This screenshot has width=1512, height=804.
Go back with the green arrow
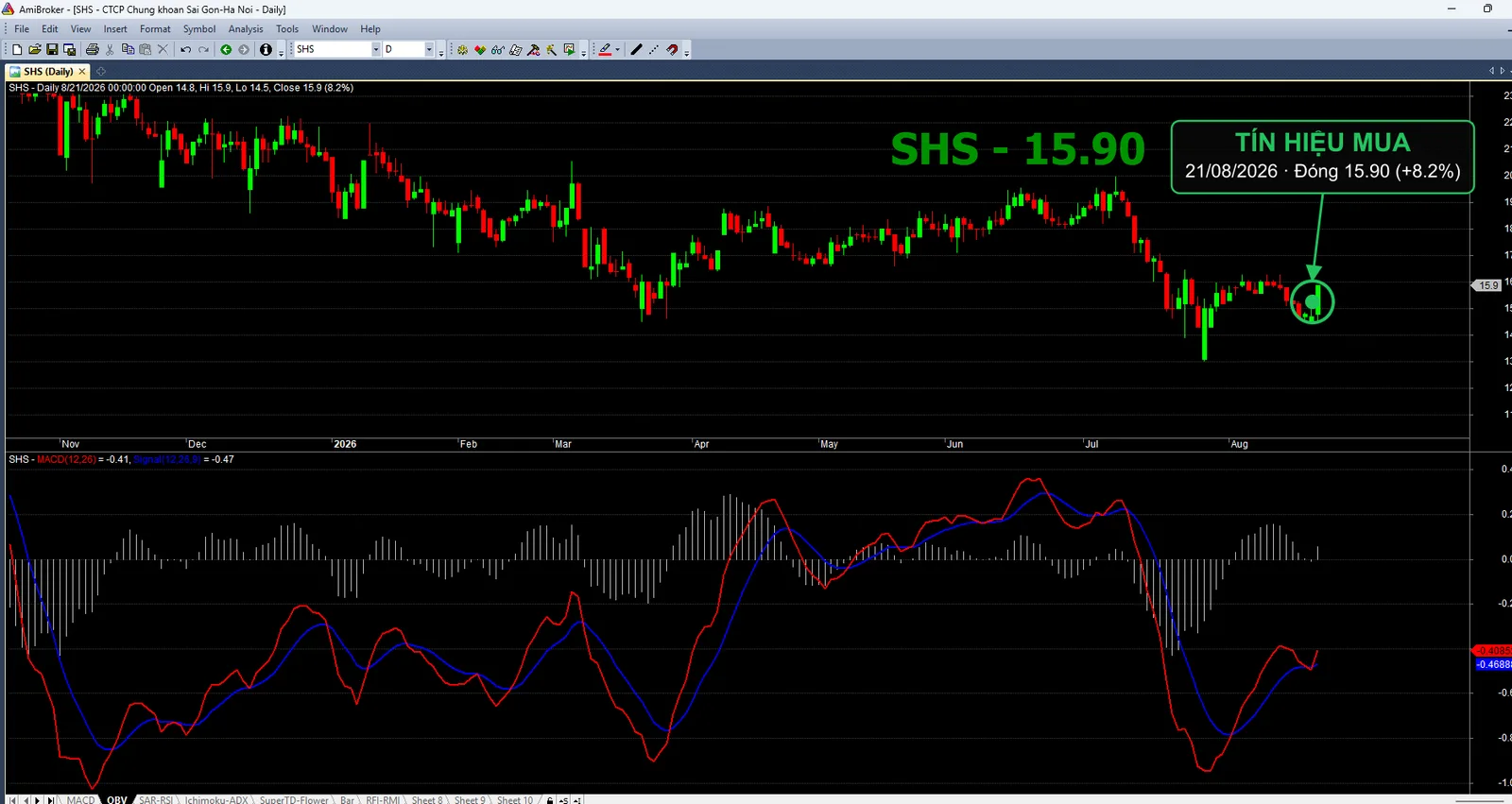[226, 49]
